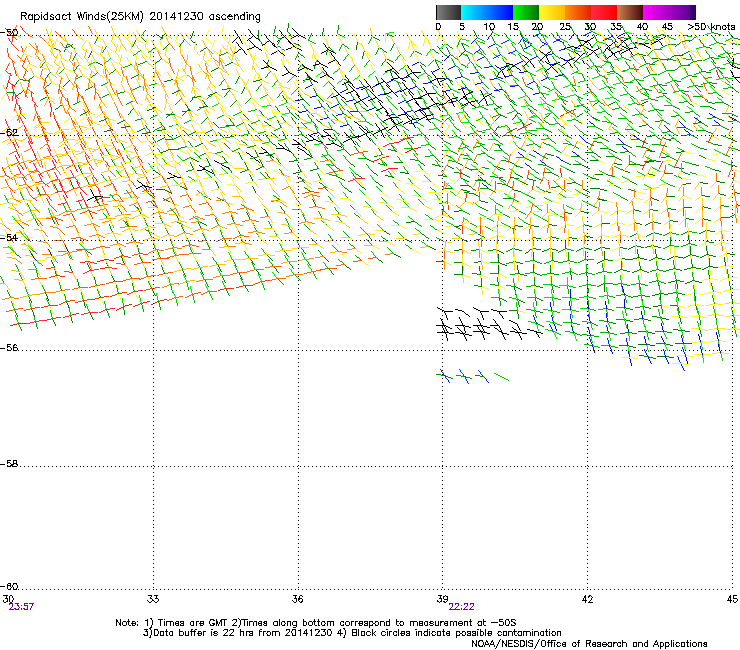
Task: Click the cyan 5-10 knots color swatch
Action: (474, 12)
